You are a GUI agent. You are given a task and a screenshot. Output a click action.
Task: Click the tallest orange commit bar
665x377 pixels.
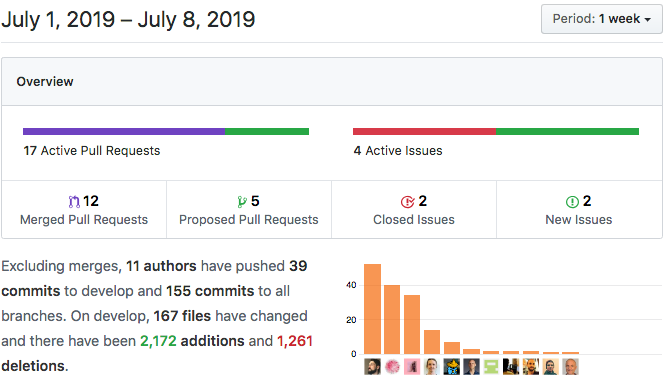coord(372,309)
